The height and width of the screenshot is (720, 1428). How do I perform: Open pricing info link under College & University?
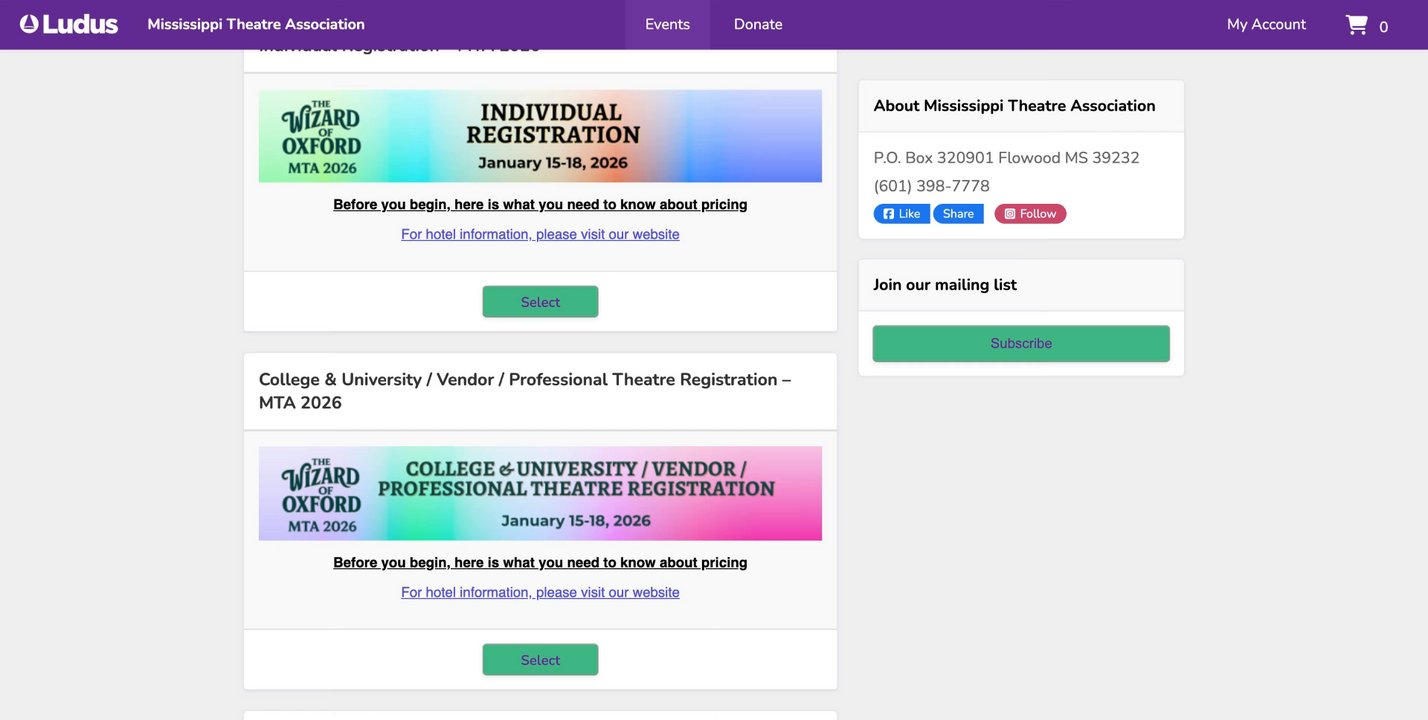coord(540,563)
